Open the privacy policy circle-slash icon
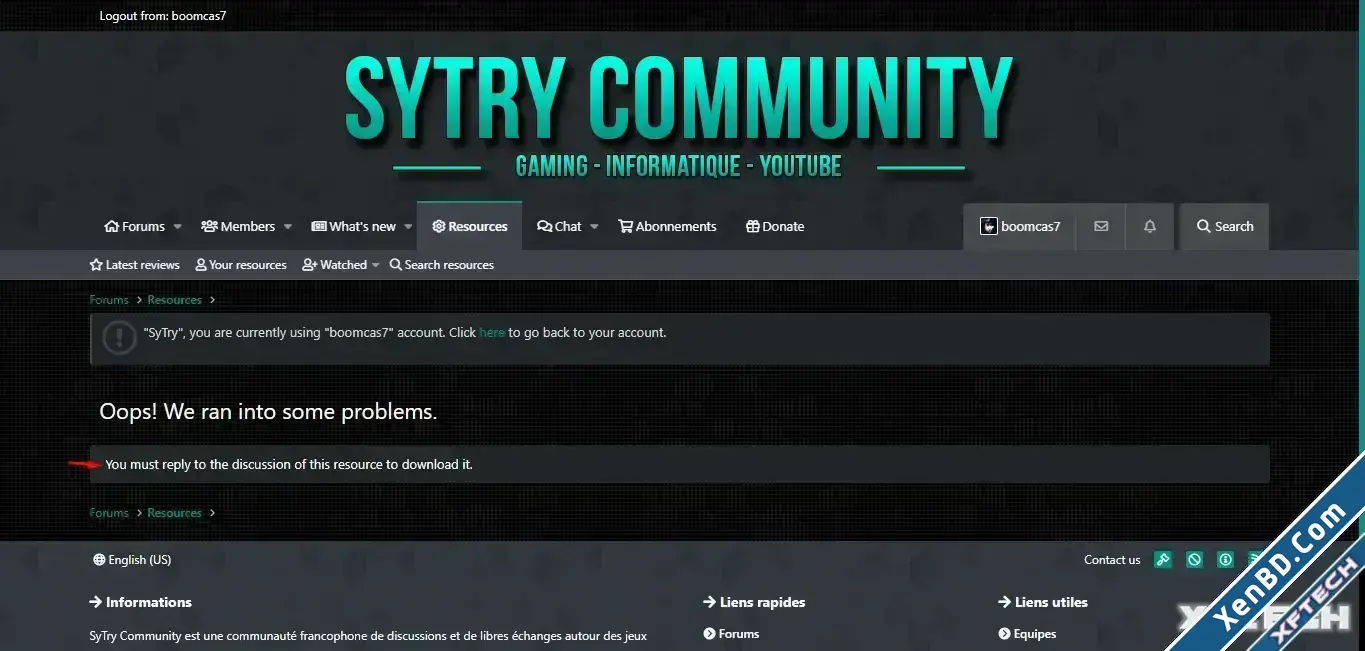The height and width of the screenshot is (651, 1365). pos(1194,560)
